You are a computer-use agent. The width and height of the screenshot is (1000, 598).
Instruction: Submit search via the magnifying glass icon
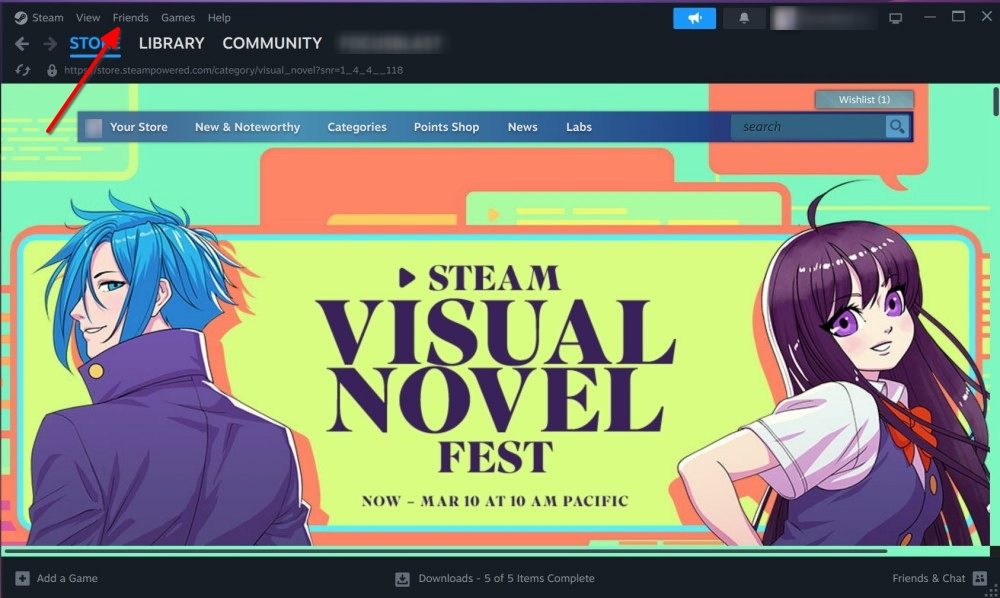tap(896, 126)
